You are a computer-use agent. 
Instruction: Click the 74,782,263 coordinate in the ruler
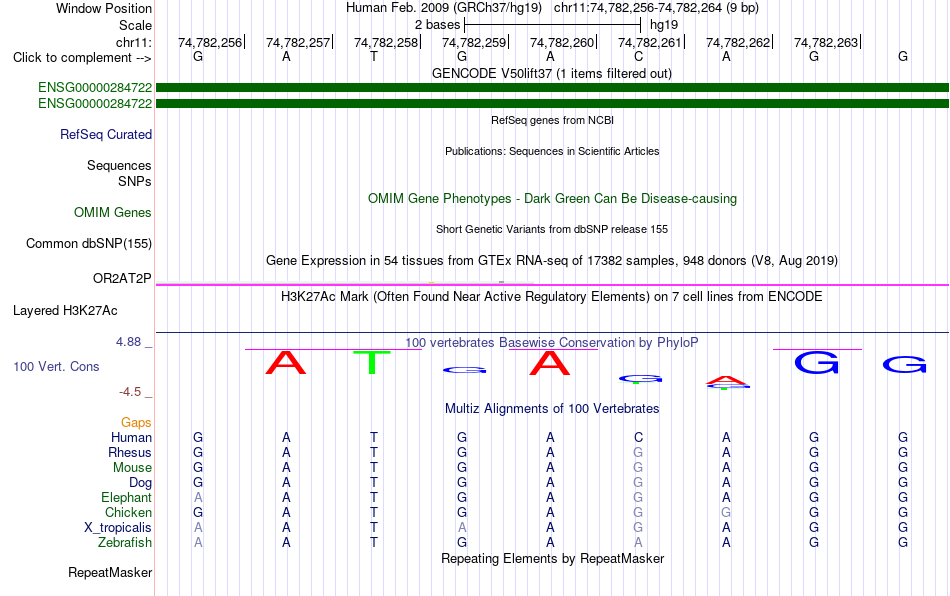pos(826,42)
